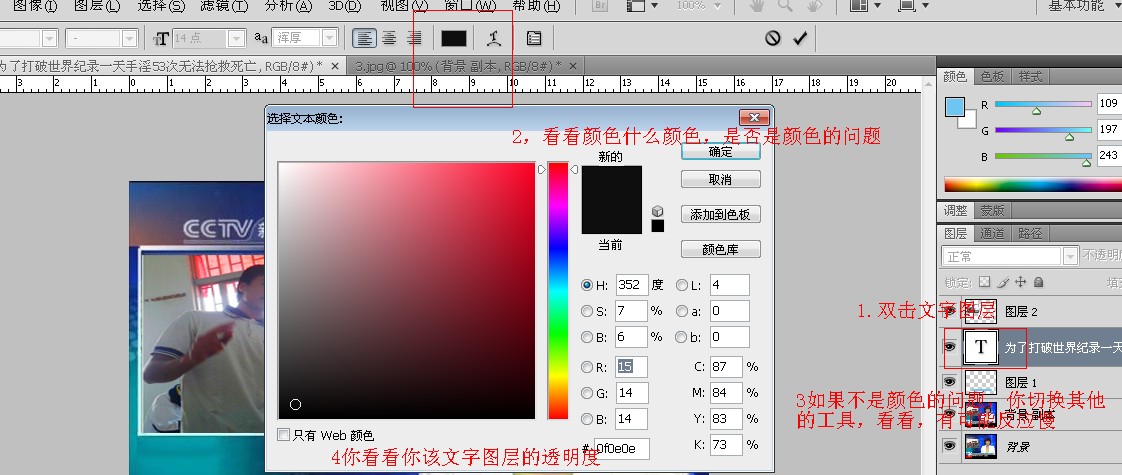Select right-align text icon

(x=414, y=38)
